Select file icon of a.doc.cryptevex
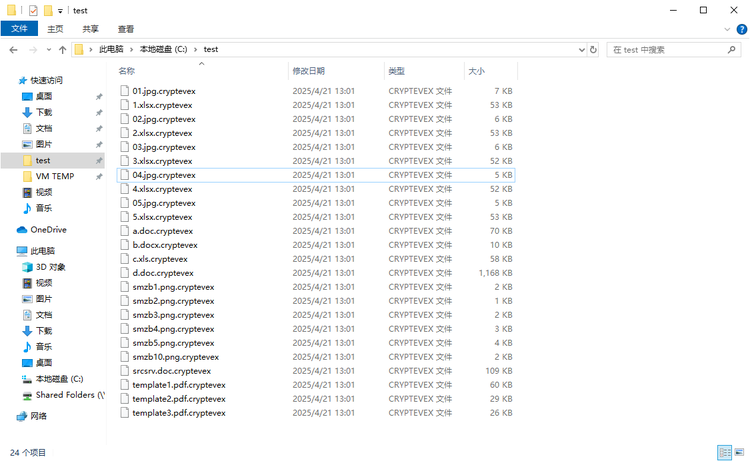750x461 pixels. click(124, 231)
